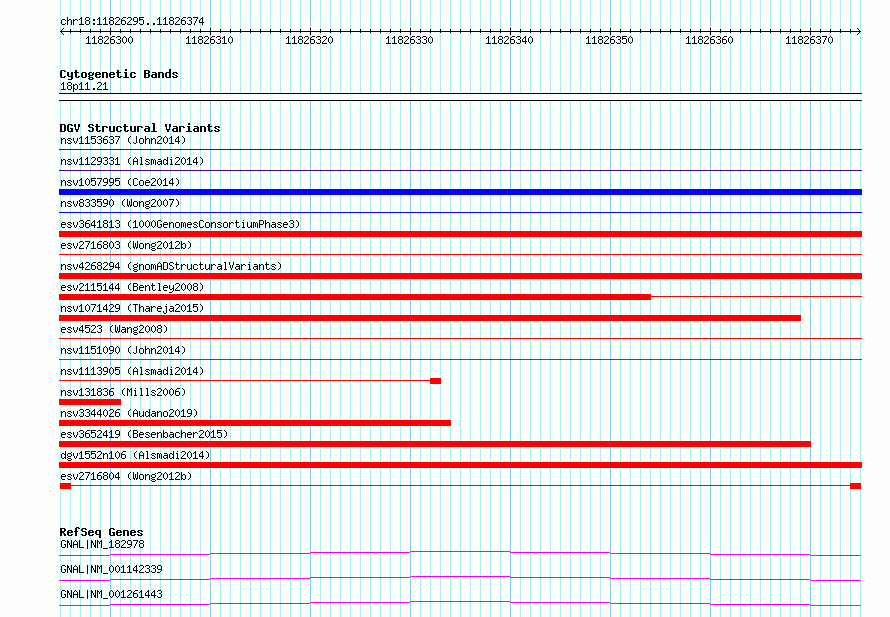The width and height of the screenshot is (890, 617).
Task: Click ruler position 11826370
Action: click(x=809, y=40)
